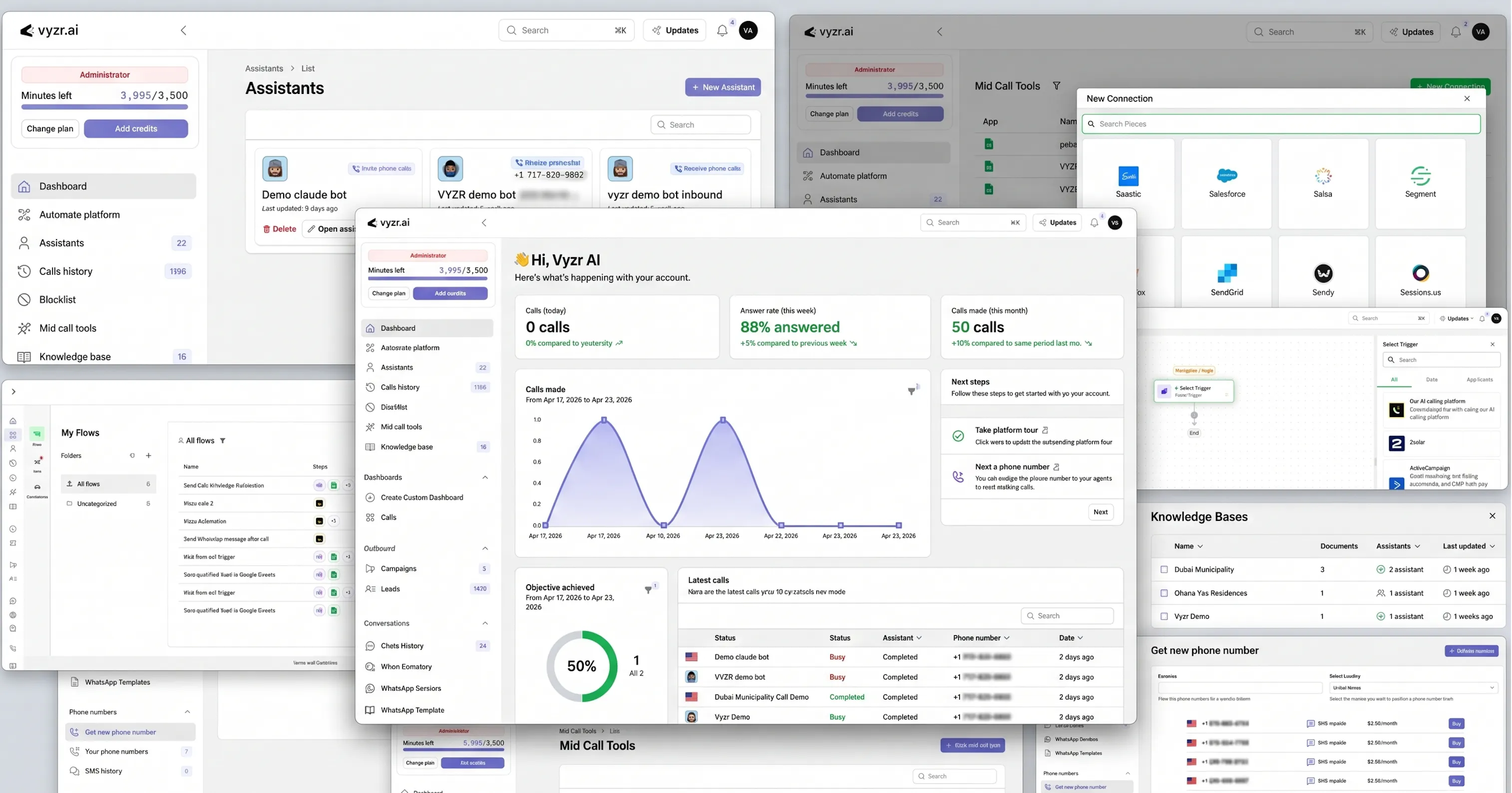Click minutes left progress bar in Assistants window

[x=104, y=107]
